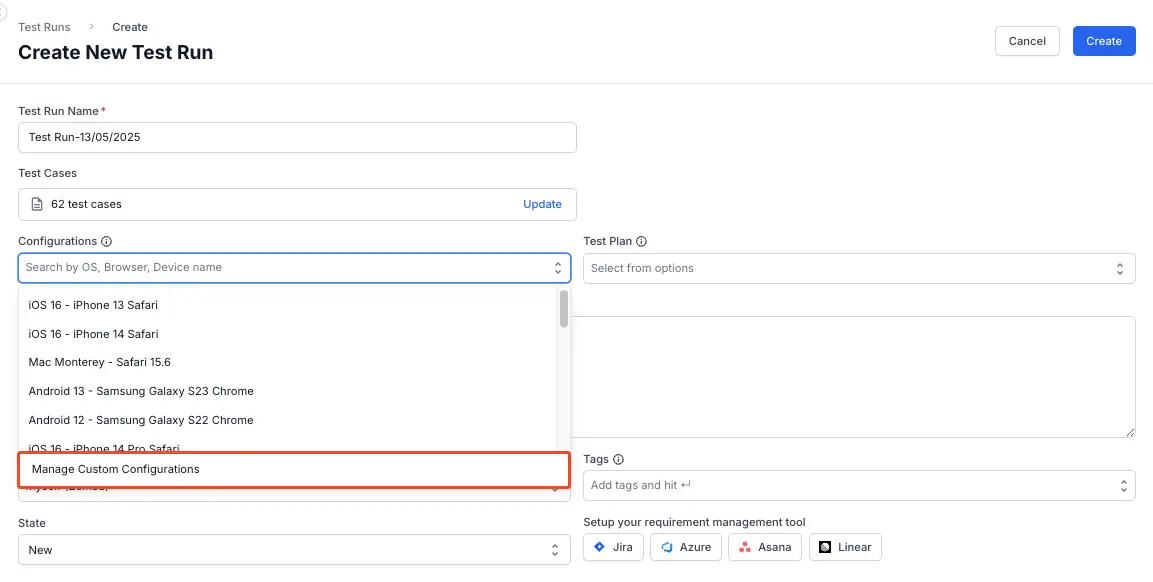Open the Test Plan dropdown
Viewport: 1153px width, 582px height.
[x=859, y=268]
